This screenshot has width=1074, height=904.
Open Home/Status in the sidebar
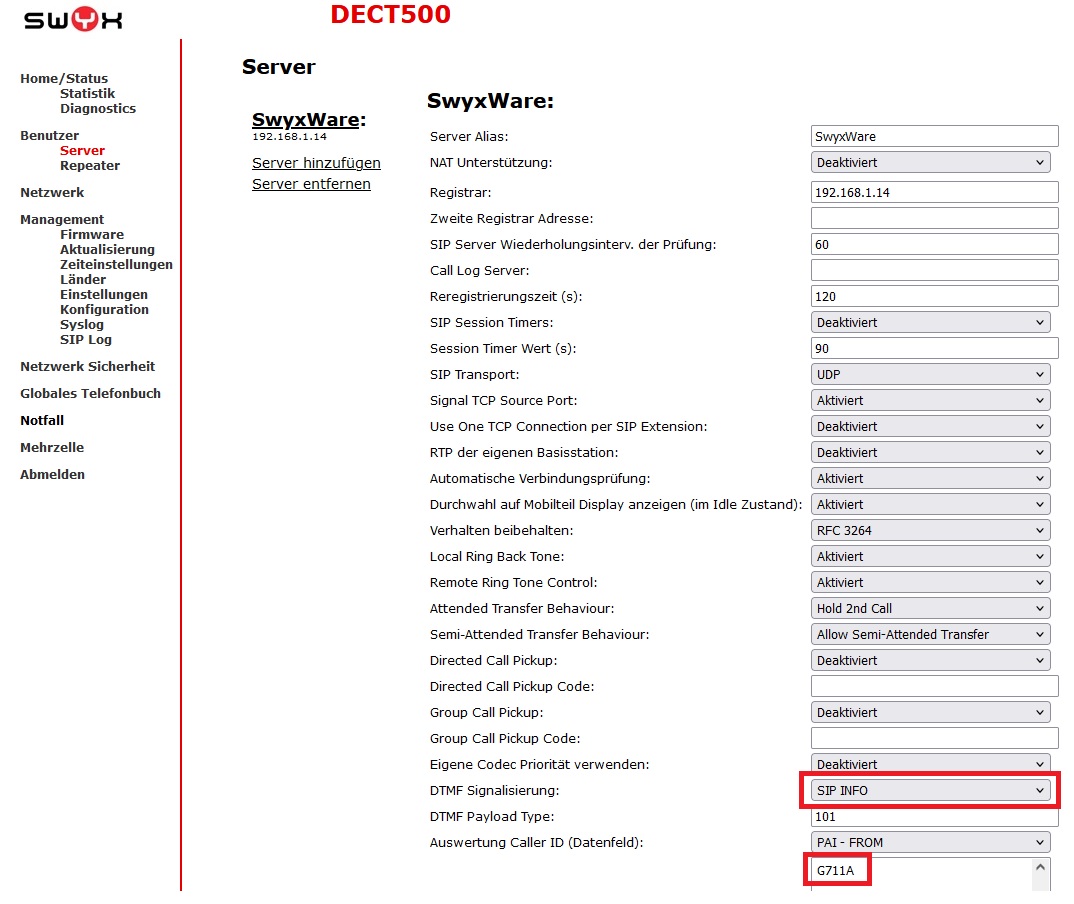[64, 78]
